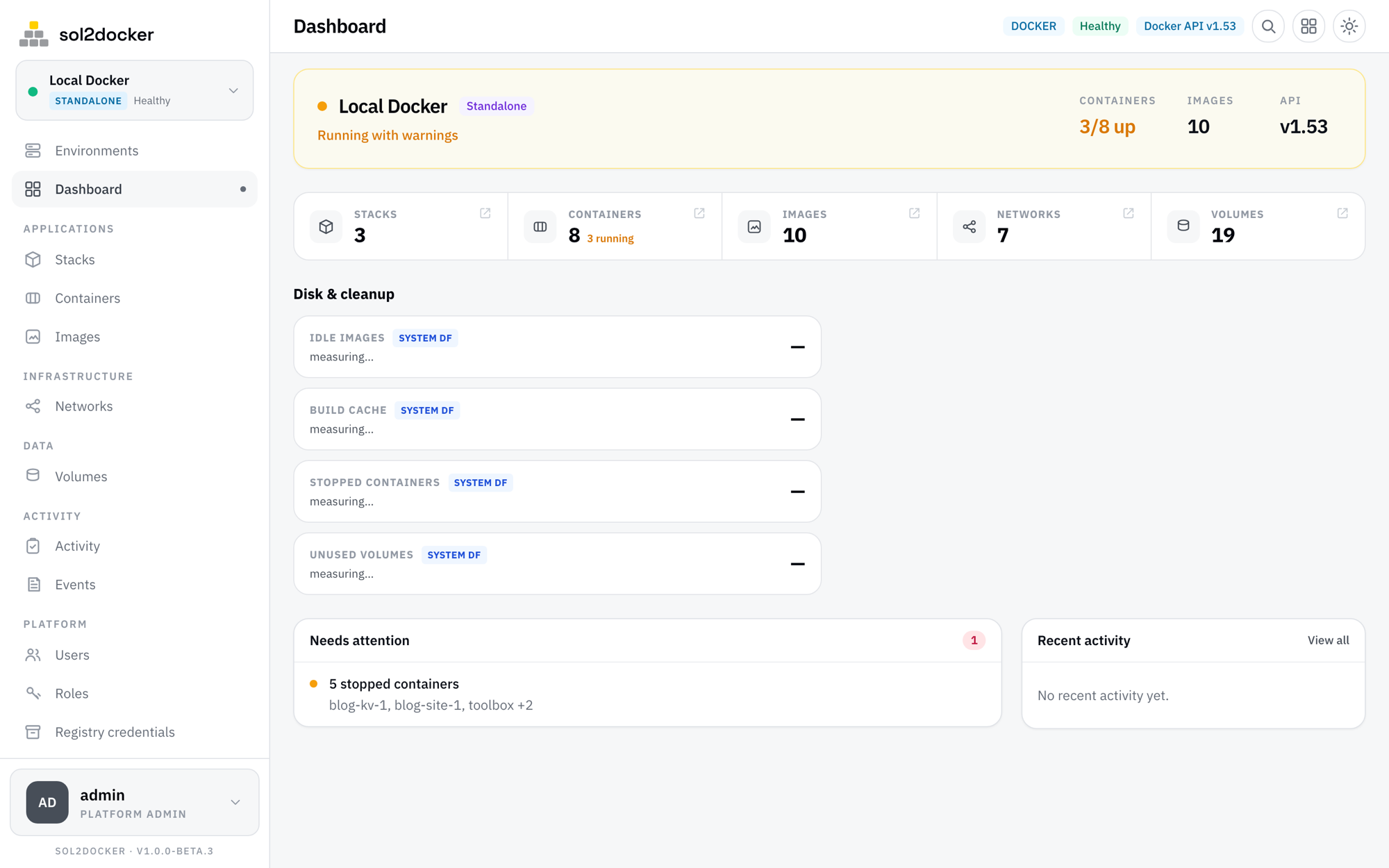Viewport: 1389px width, 868px height.
Task: Click the version text SOL2DOCKER V1.0.0-BETA.3
Action: 135,851
